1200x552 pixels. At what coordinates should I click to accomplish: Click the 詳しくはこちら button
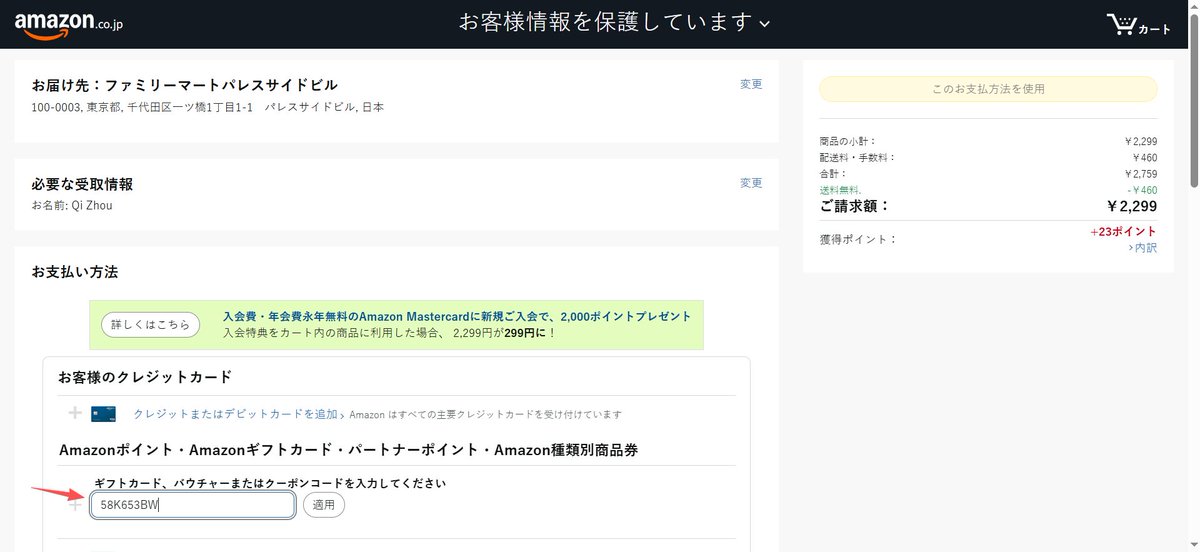point(150,325)
